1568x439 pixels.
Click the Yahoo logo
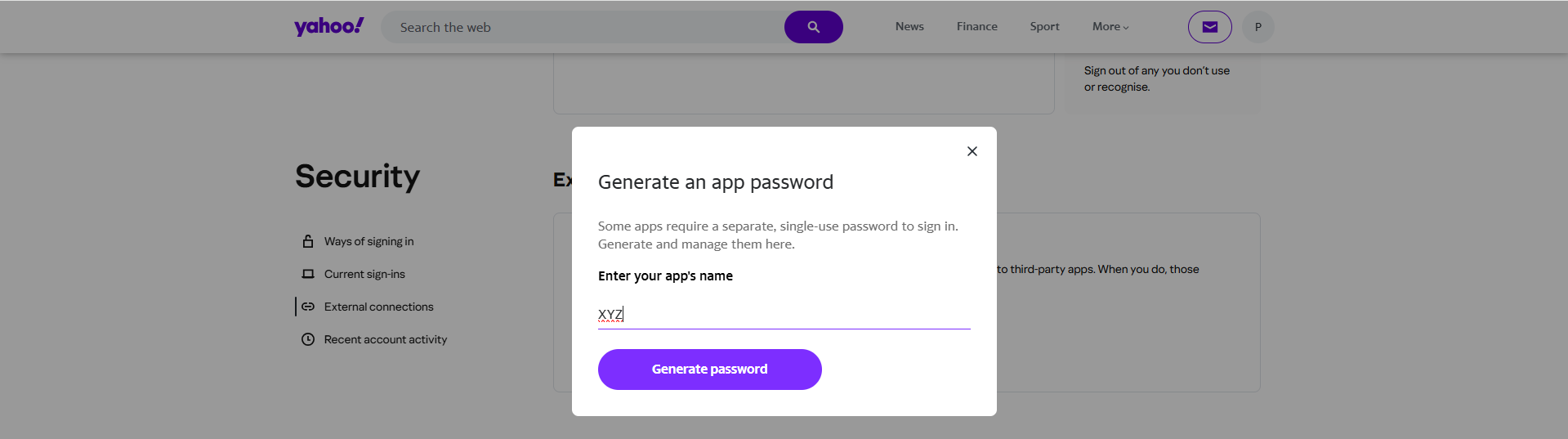pyautogui.click(x=328, y=27)
